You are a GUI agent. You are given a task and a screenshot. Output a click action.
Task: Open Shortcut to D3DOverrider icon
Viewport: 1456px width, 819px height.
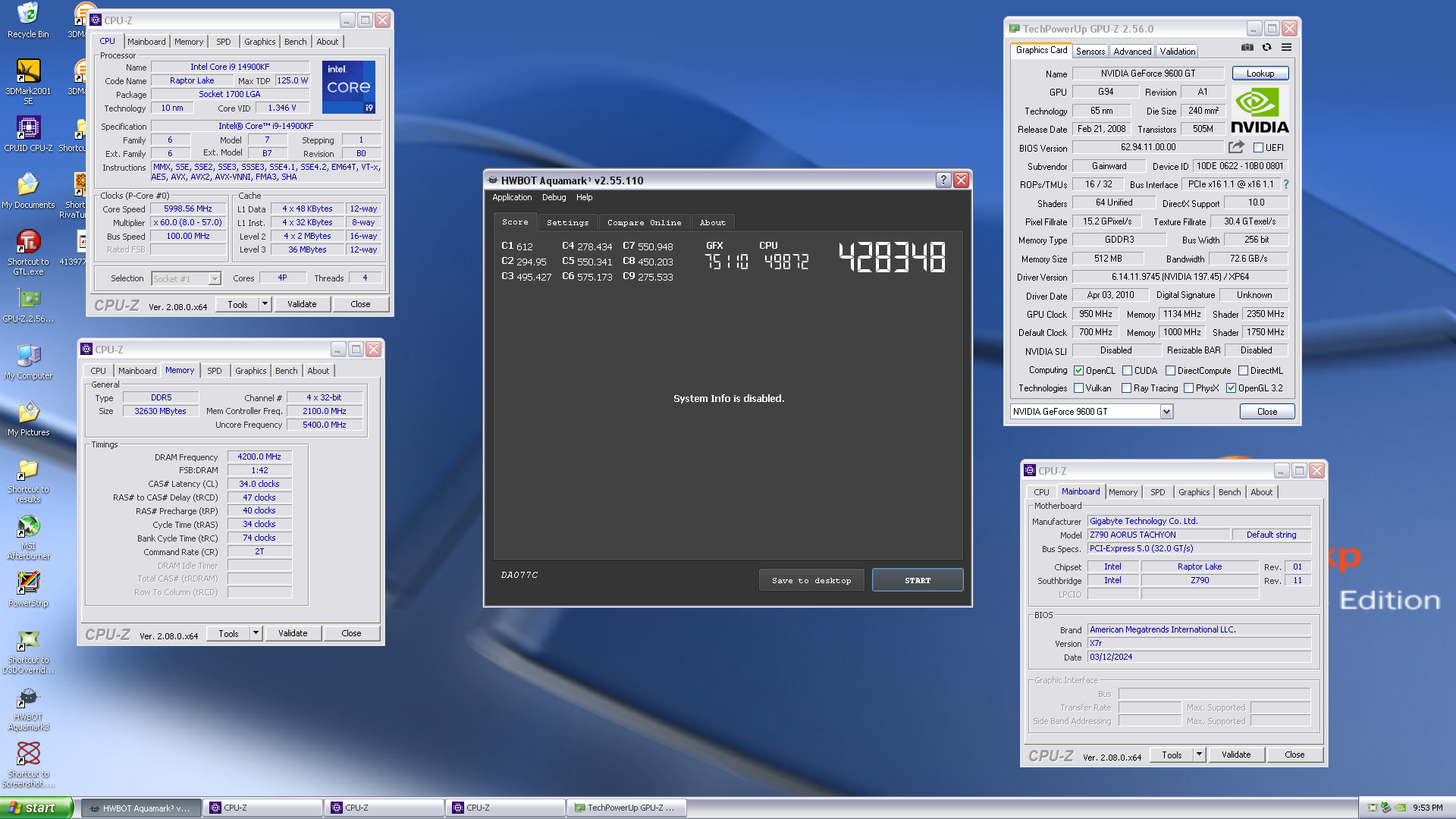pyautogui.click(x=28, y=651)
